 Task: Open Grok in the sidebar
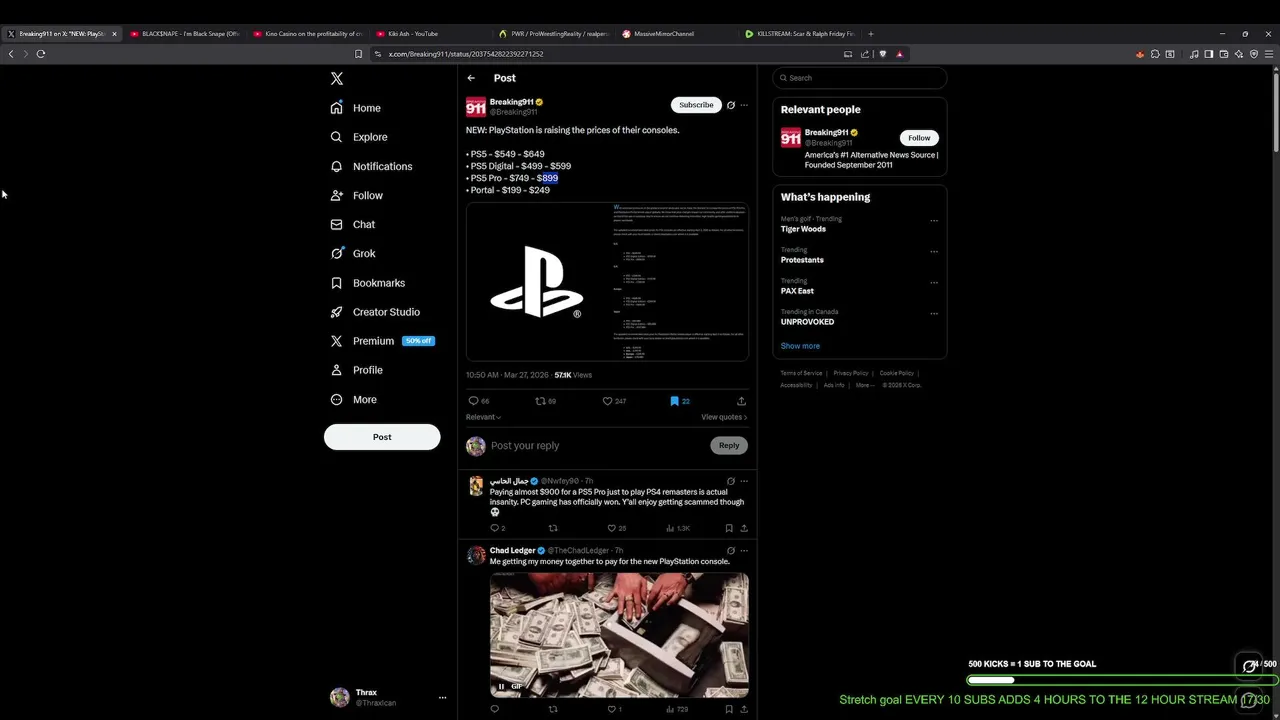coord(353,253)
